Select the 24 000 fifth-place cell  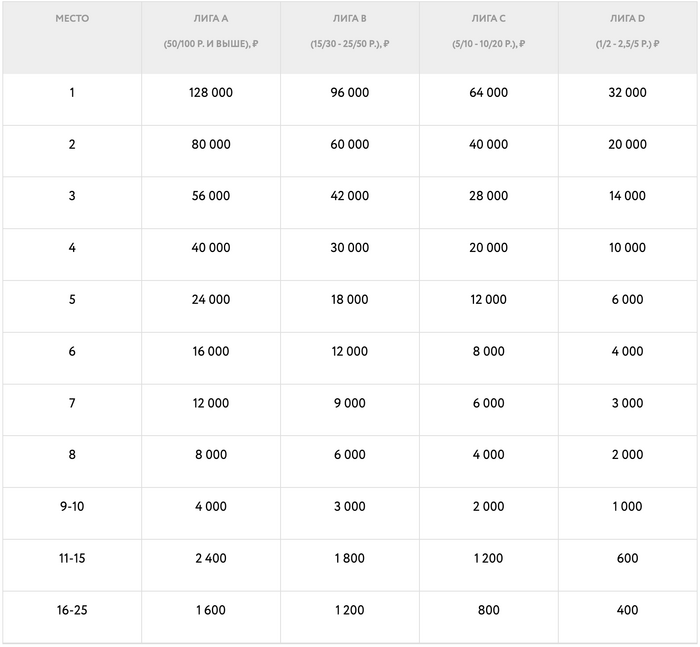(210, 300)
